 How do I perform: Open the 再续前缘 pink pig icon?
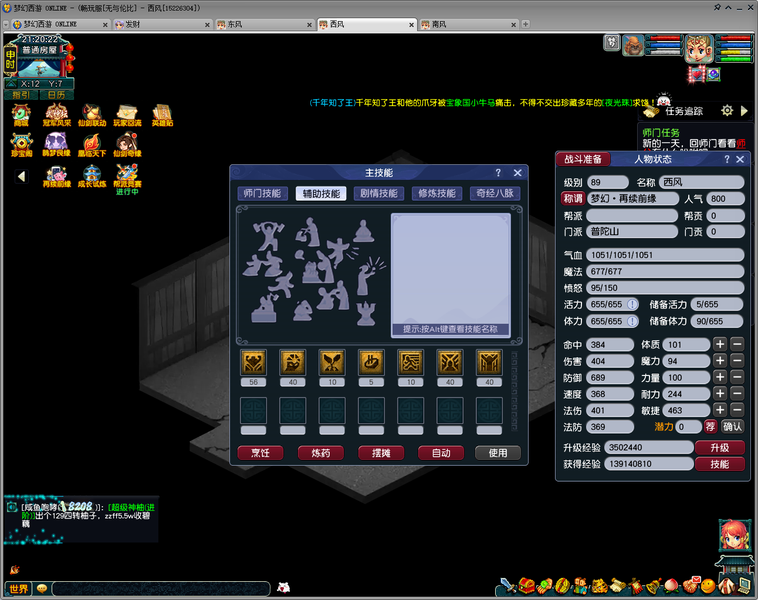click(x=57, y=176)
